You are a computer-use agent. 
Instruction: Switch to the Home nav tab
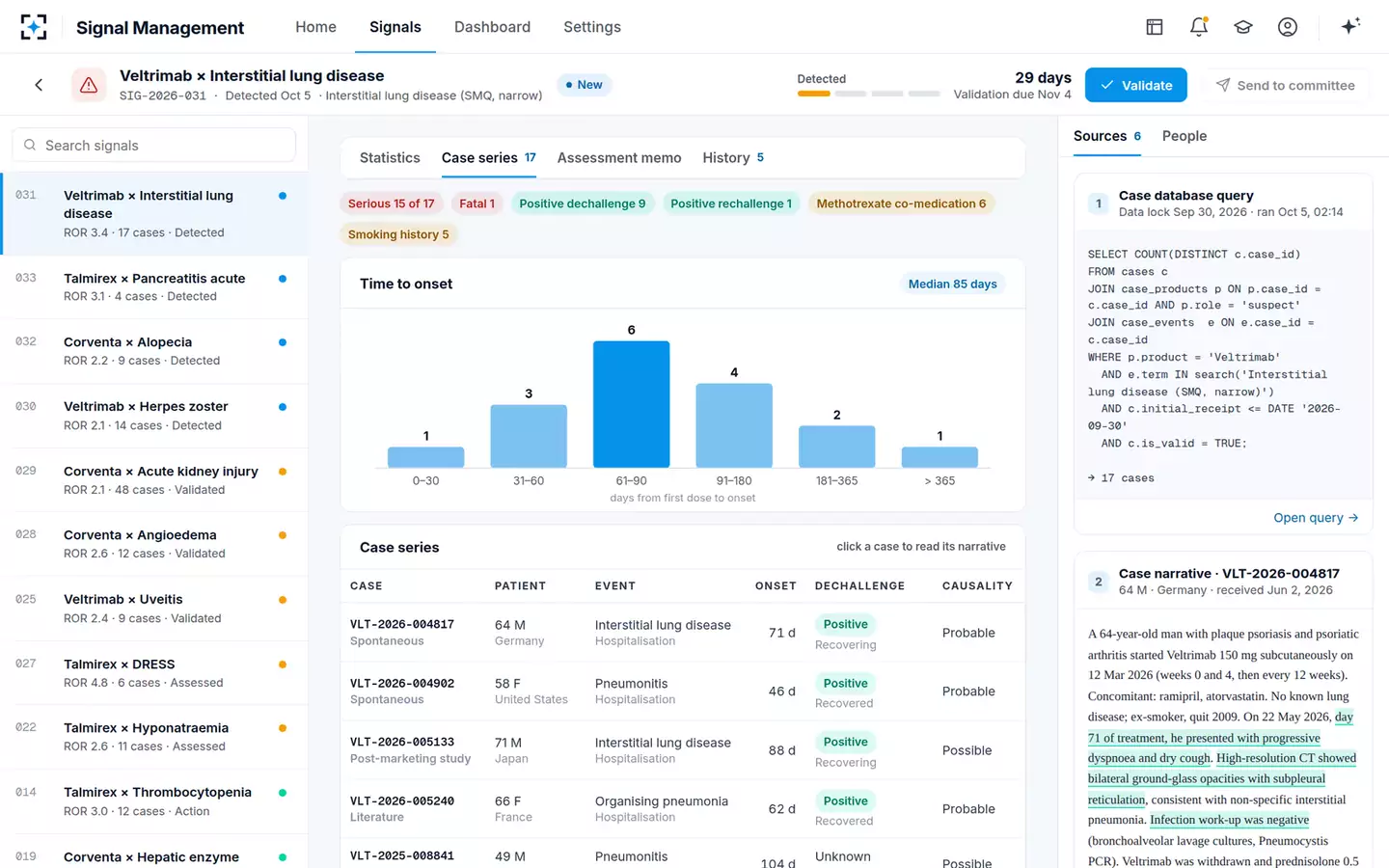click(315, 27)
